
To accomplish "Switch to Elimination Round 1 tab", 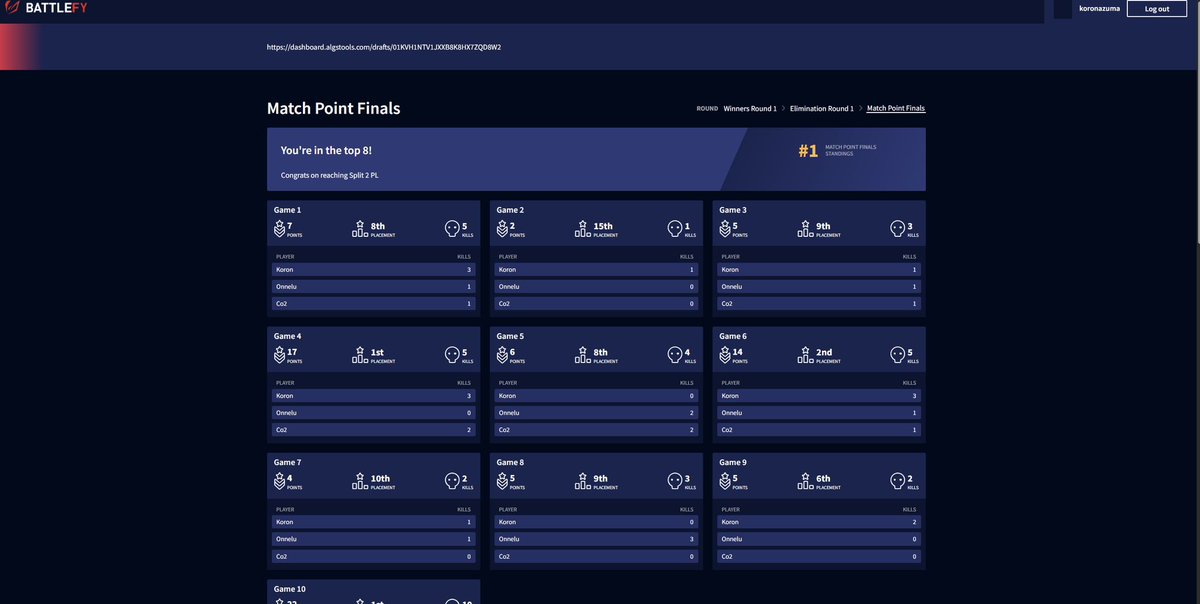I will tap(822, 108).
